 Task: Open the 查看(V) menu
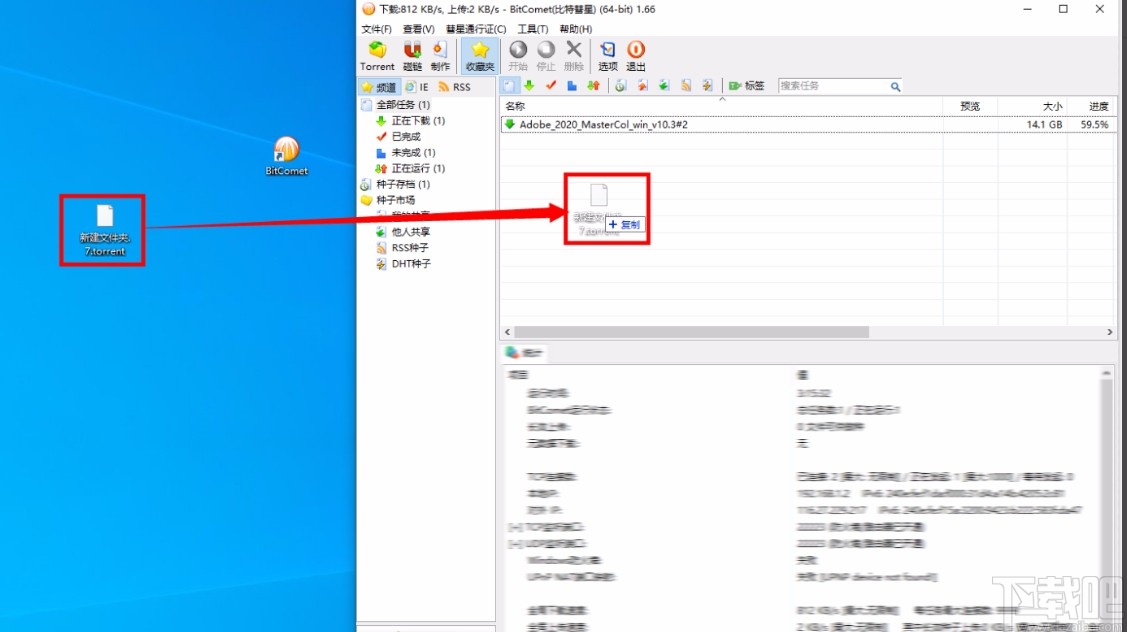tap(418, 29)
